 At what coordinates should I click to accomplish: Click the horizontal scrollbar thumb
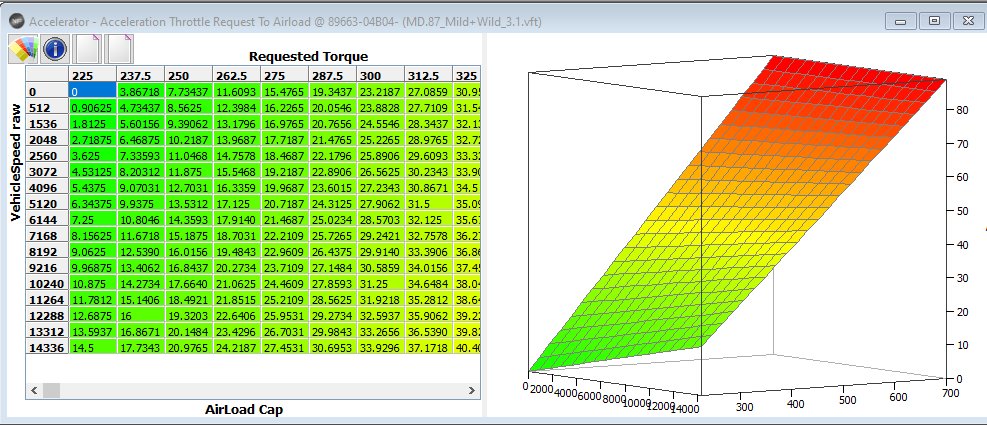(x=51, y=390)
